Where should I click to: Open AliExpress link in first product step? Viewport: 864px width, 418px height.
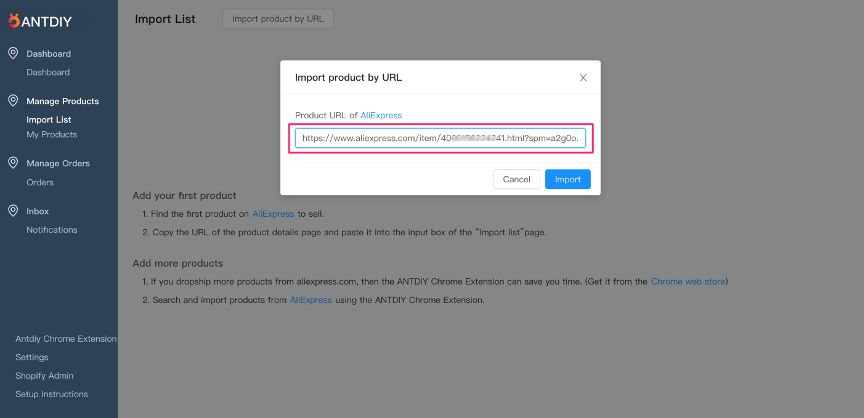pos(273,214)
